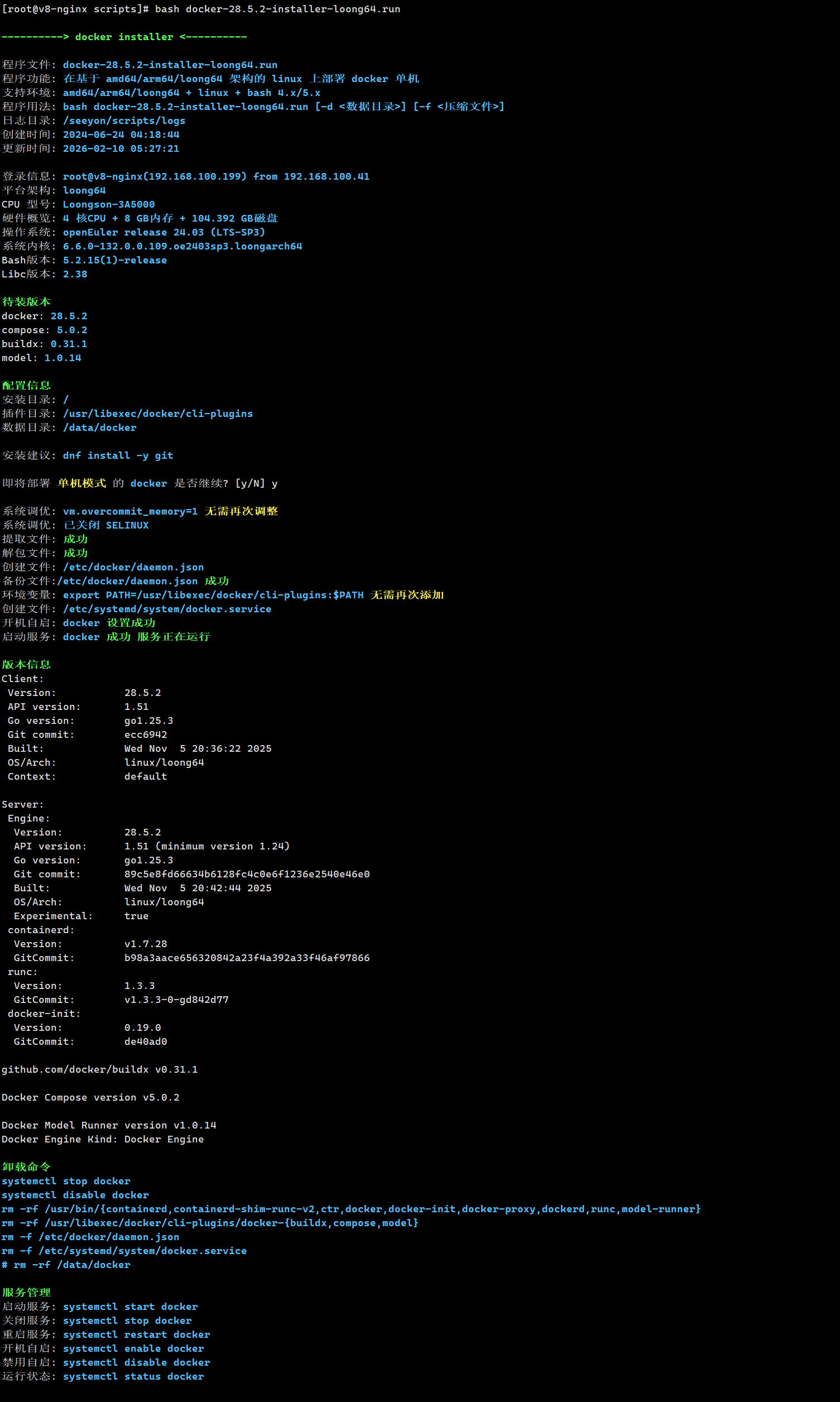Click the Server build date "Wed Nov 5 20:42:44 2025"
This screenshot has height=1402, width=840.
pyautogui.click(x=198, y=888)
